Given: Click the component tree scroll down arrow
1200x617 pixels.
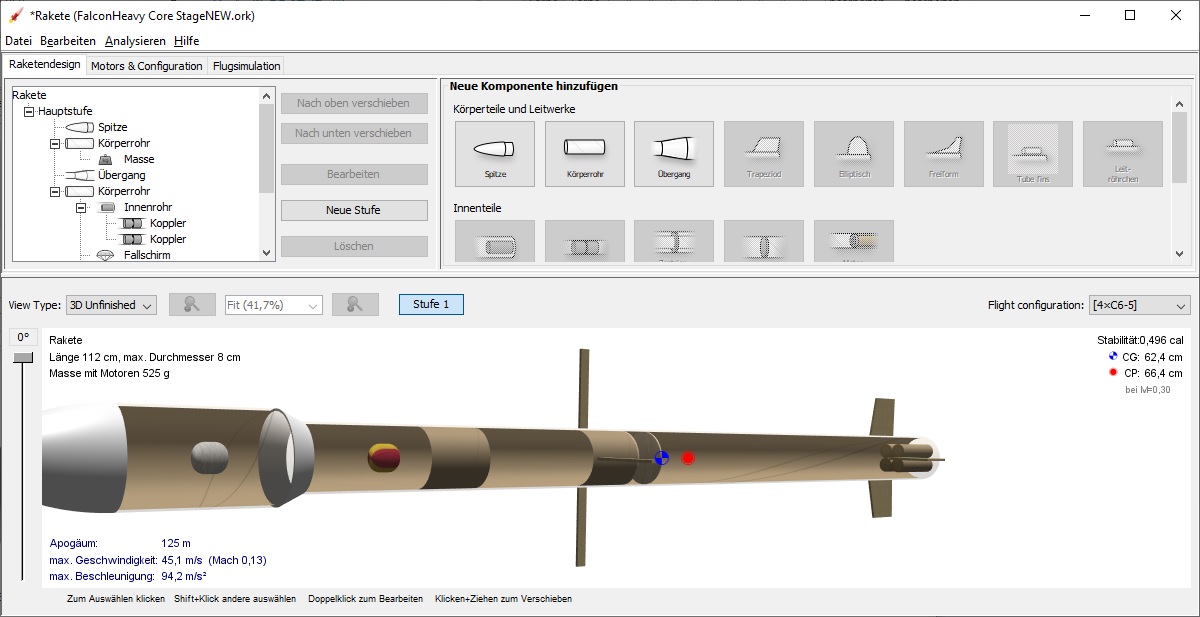Looking at the screenshot, I should tap(266, 254).
